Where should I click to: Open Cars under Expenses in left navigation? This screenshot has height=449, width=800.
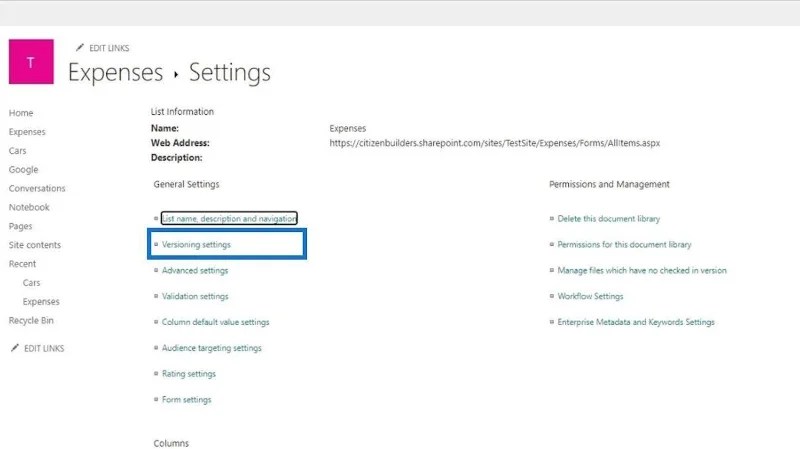[x=17, y=151]
